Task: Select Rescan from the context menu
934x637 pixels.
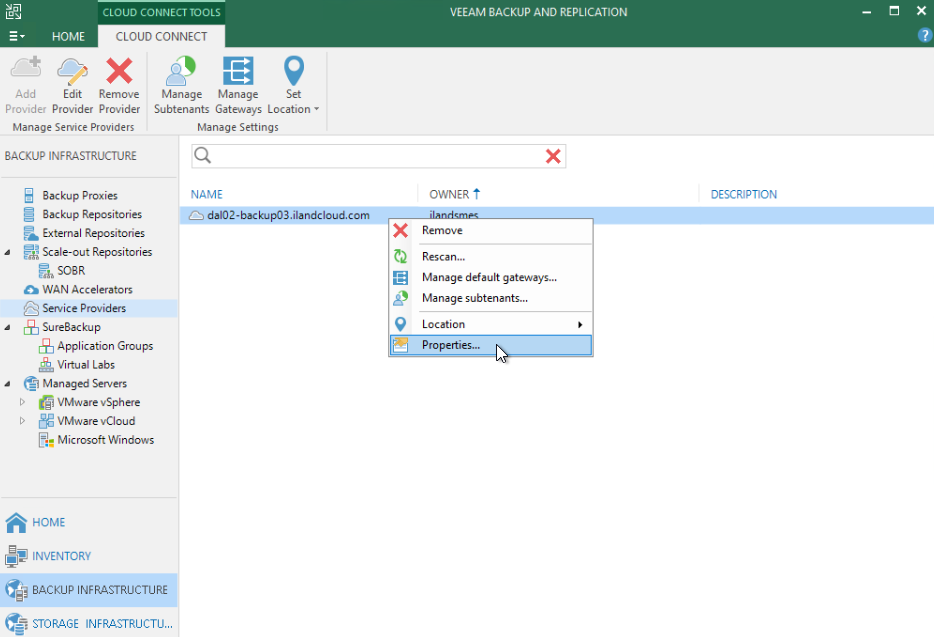Action: click(x=443, y=257)
